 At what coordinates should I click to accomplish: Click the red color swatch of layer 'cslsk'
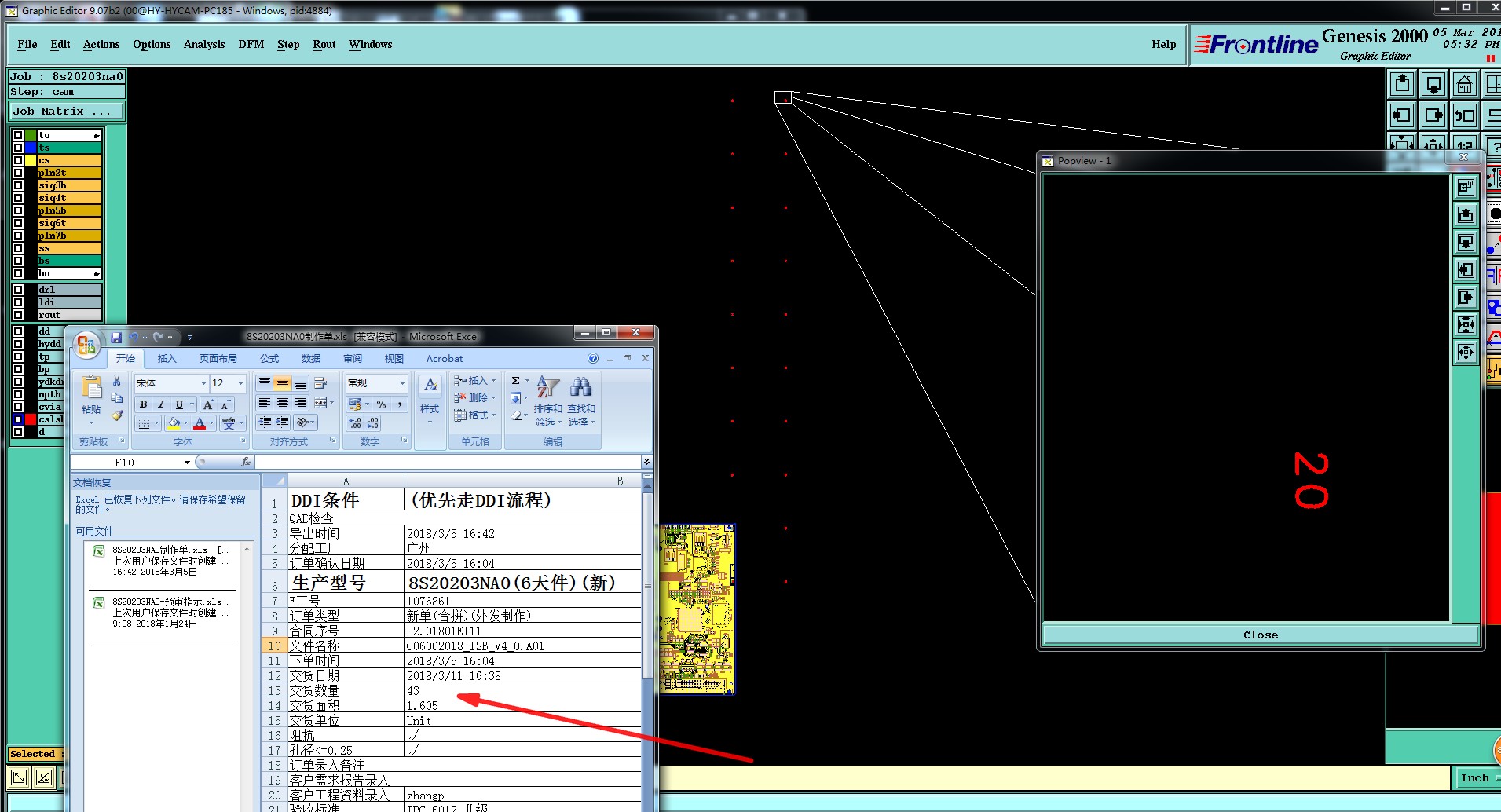click(x=31, y=419)
